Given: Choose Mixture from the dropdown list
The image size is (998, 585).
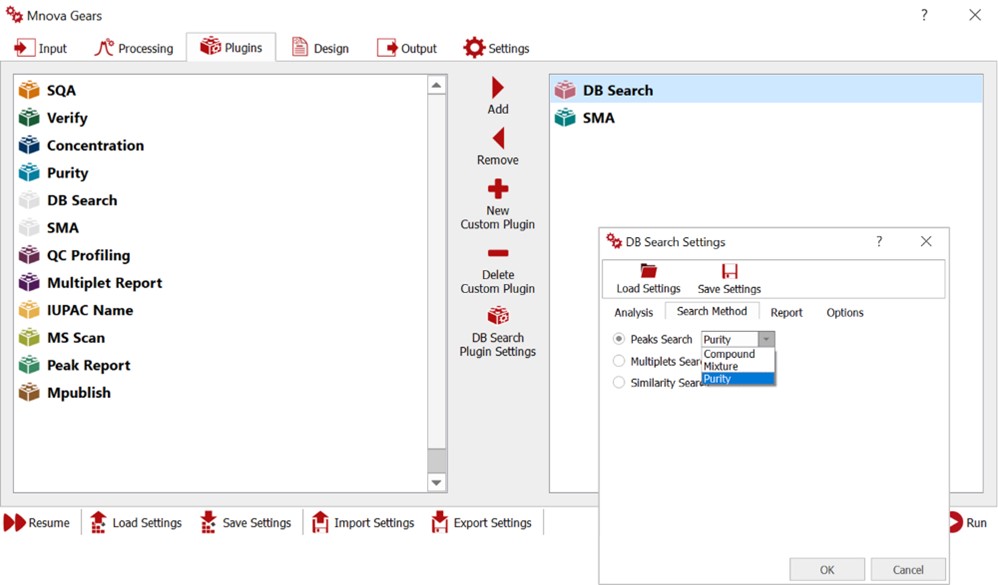Looking at the screenshot, I should pos(721,366).
